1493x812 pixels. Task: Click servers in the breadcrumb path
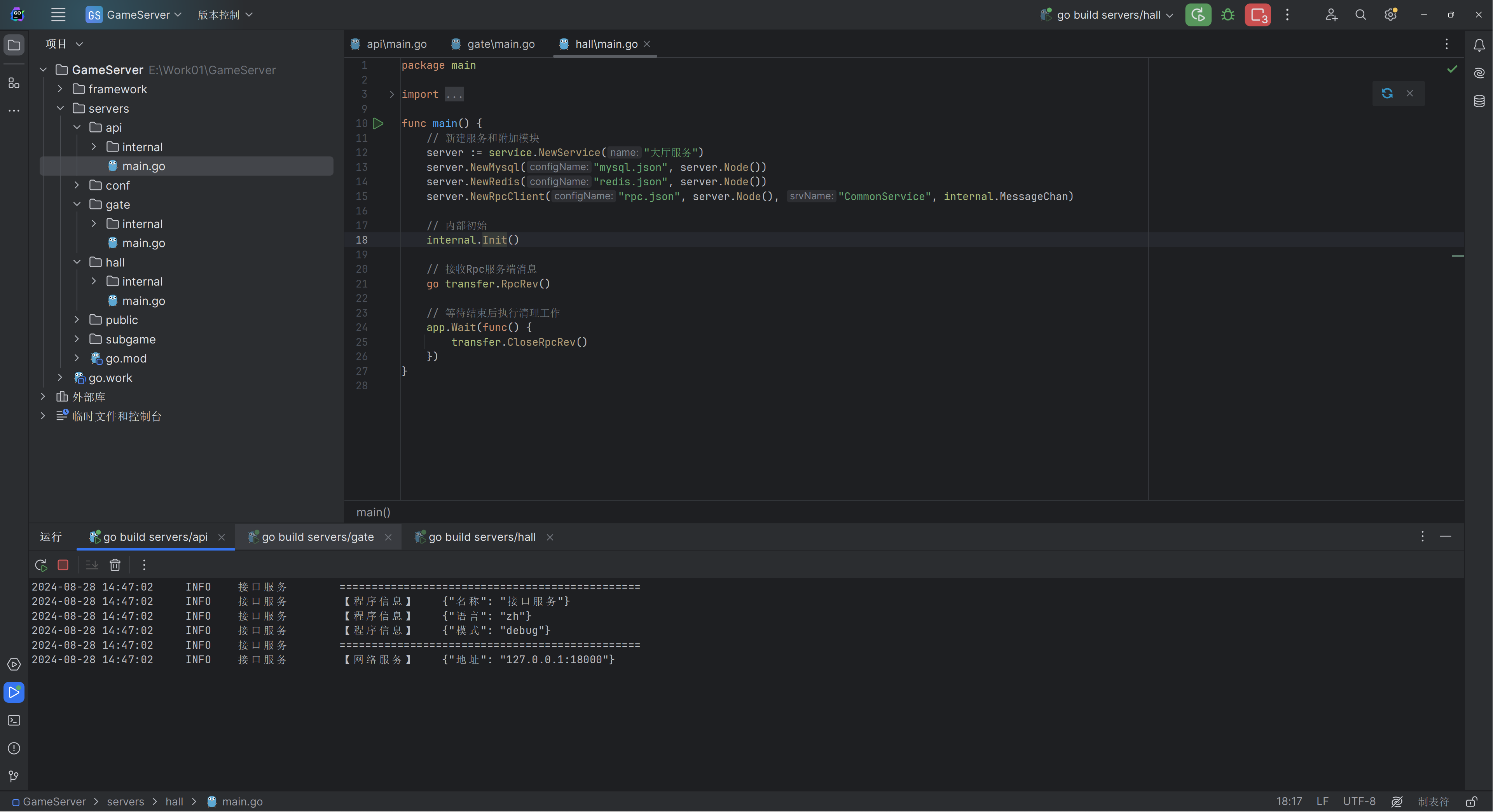125,802
